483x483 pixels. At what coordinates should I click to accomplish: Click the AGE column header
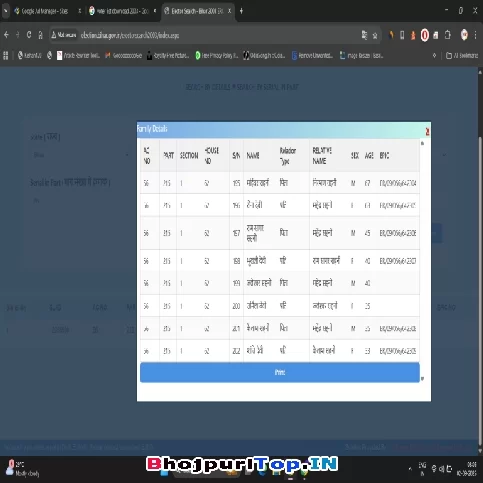tap(369, 156)
